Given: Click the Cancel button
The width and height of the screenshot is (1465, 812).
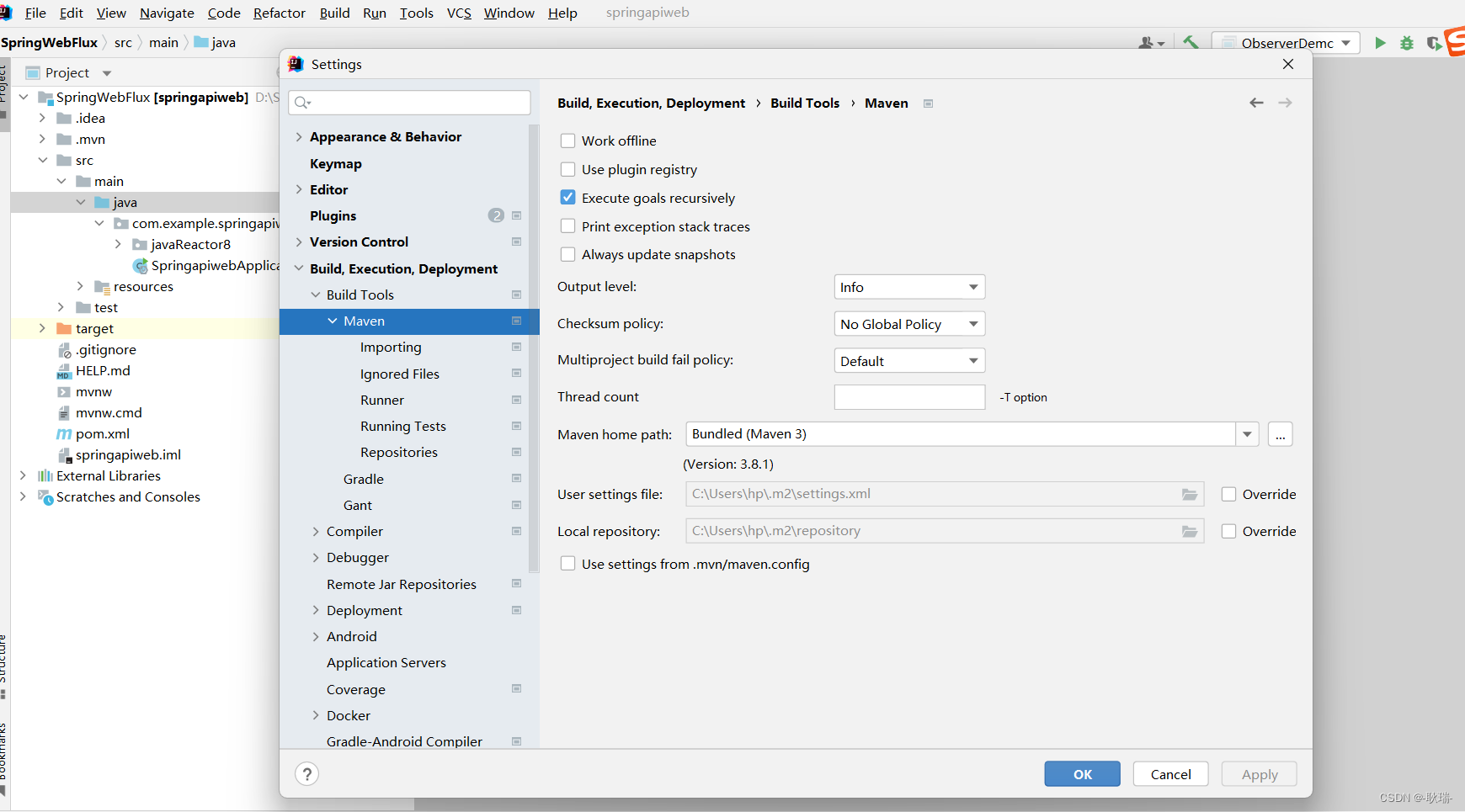Looking at the screenshot, I should pyautogui.click(x=1171, y=774).
